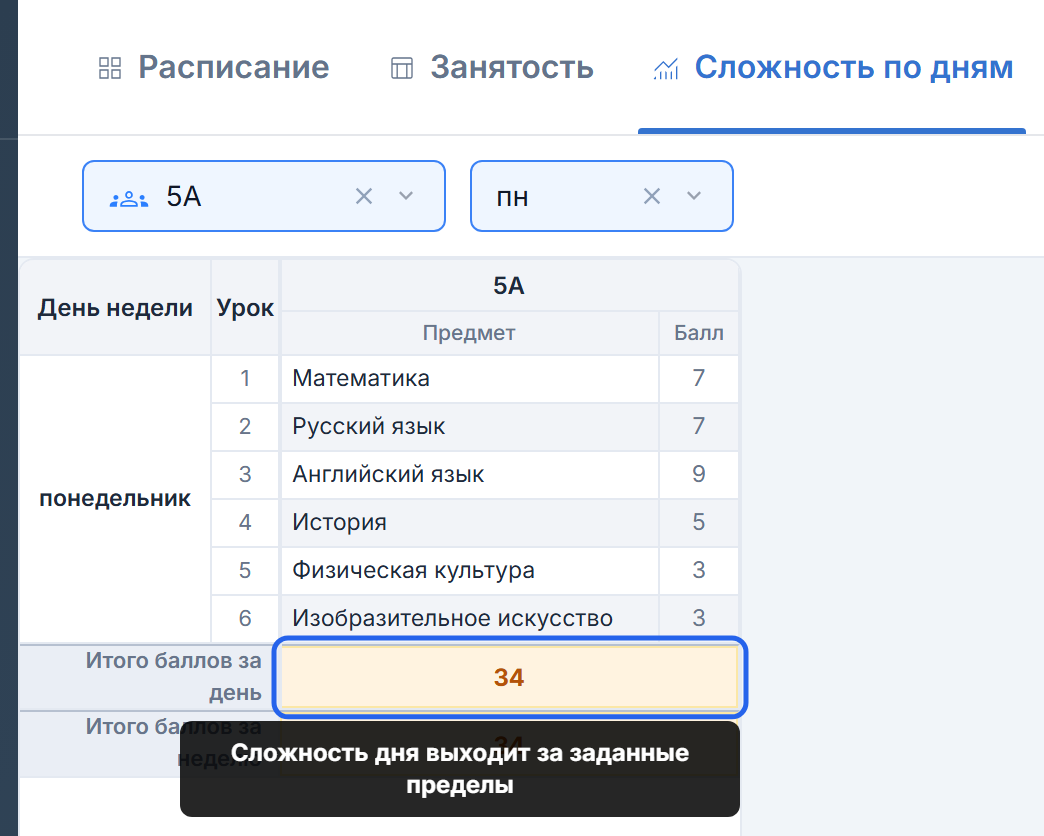Click lesson number 3 cell
The width and height of the screenshot is (1044, 836).
[x=245, y=475]
